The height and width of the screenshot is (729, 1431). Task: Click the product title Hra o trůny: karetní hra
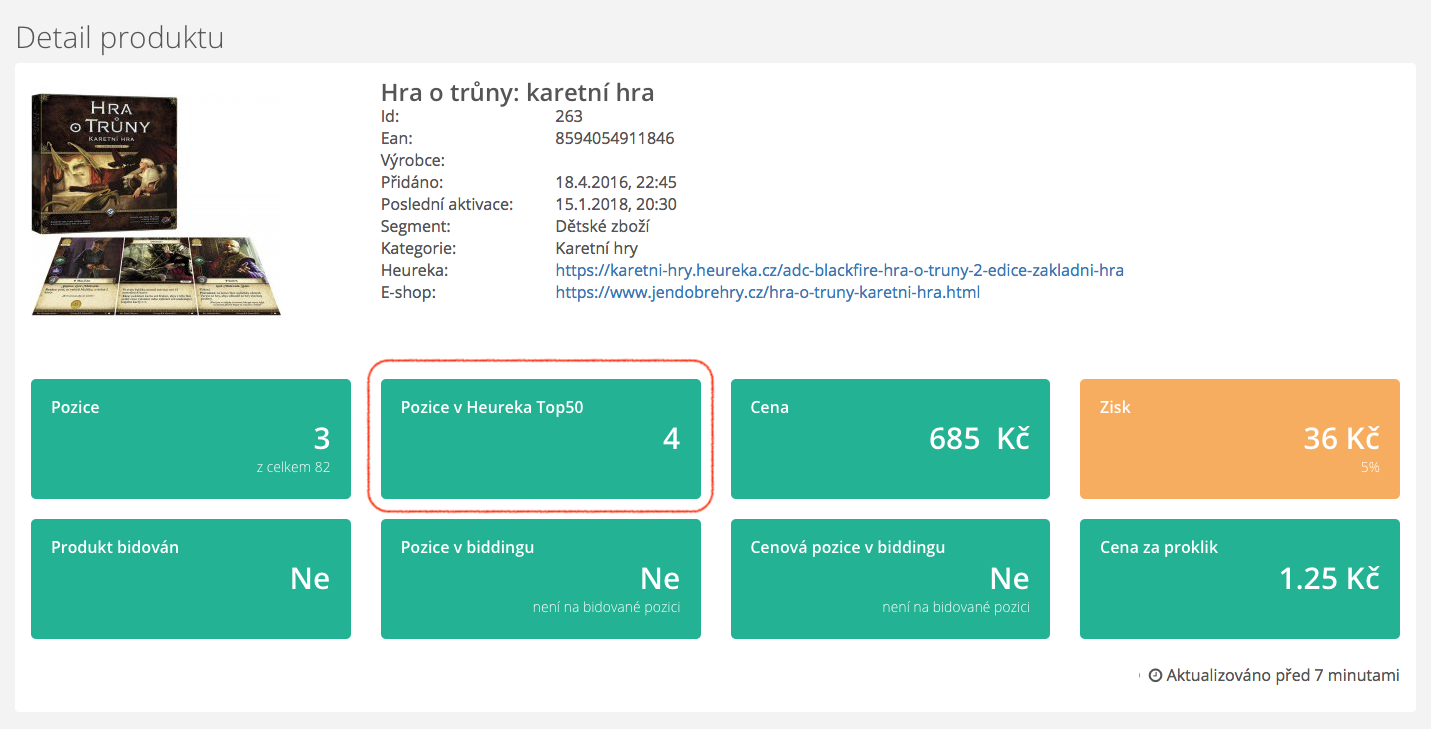click(x=517, y=93)
